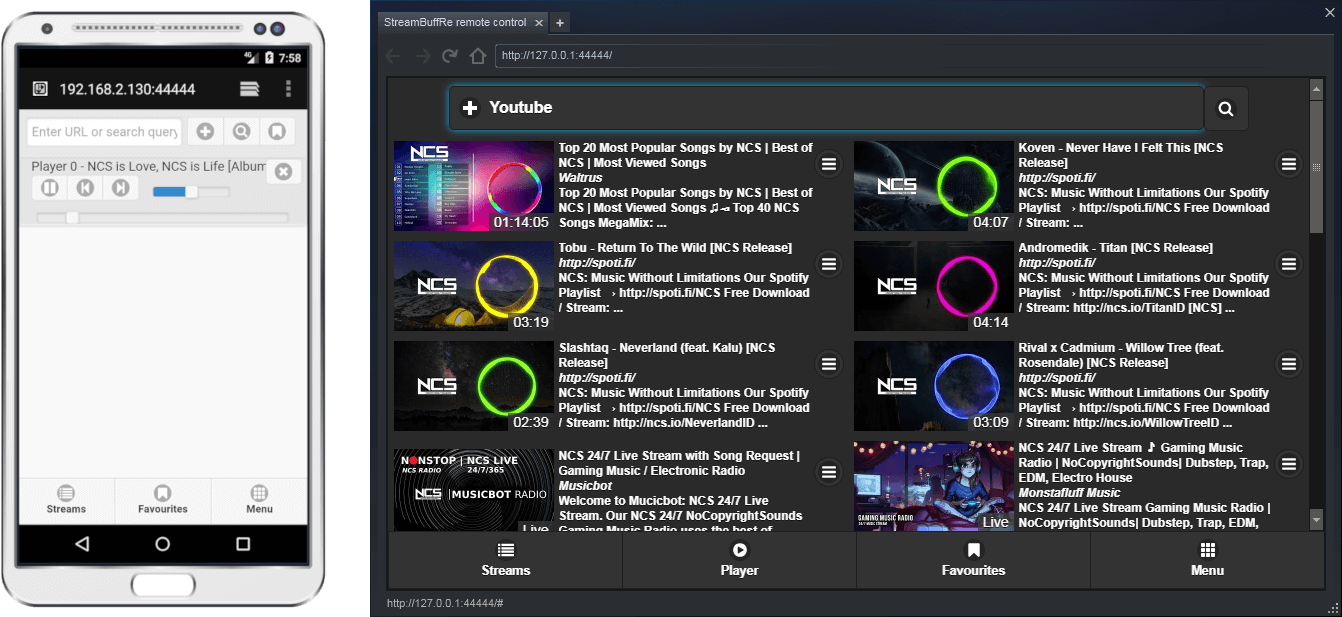
Task: Click the plus icon inside the Youtube search bar
Action: tap(469, 107)
